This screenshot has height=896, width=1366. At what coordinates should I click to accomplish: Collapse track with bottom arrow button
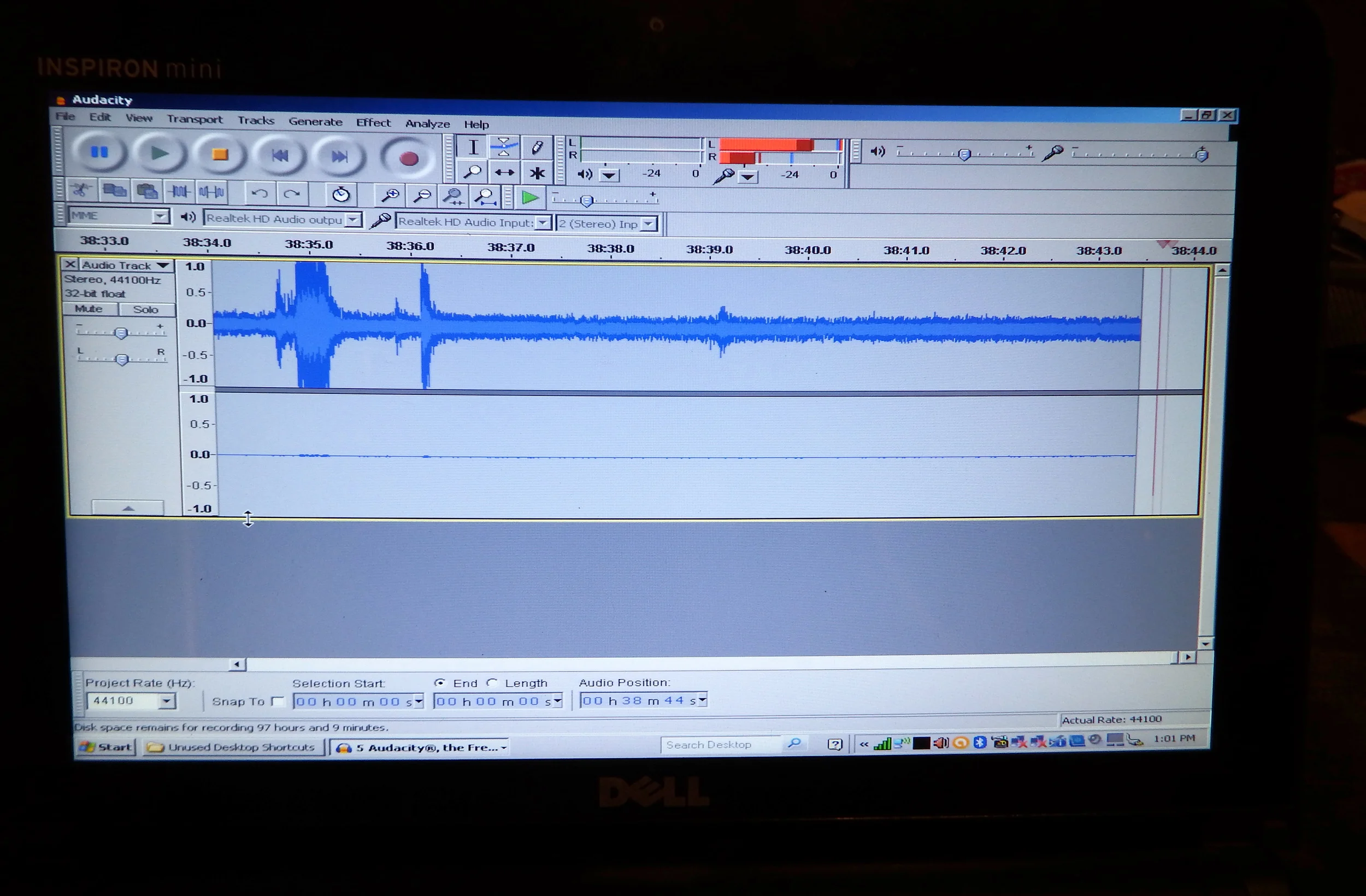(128, 509)
